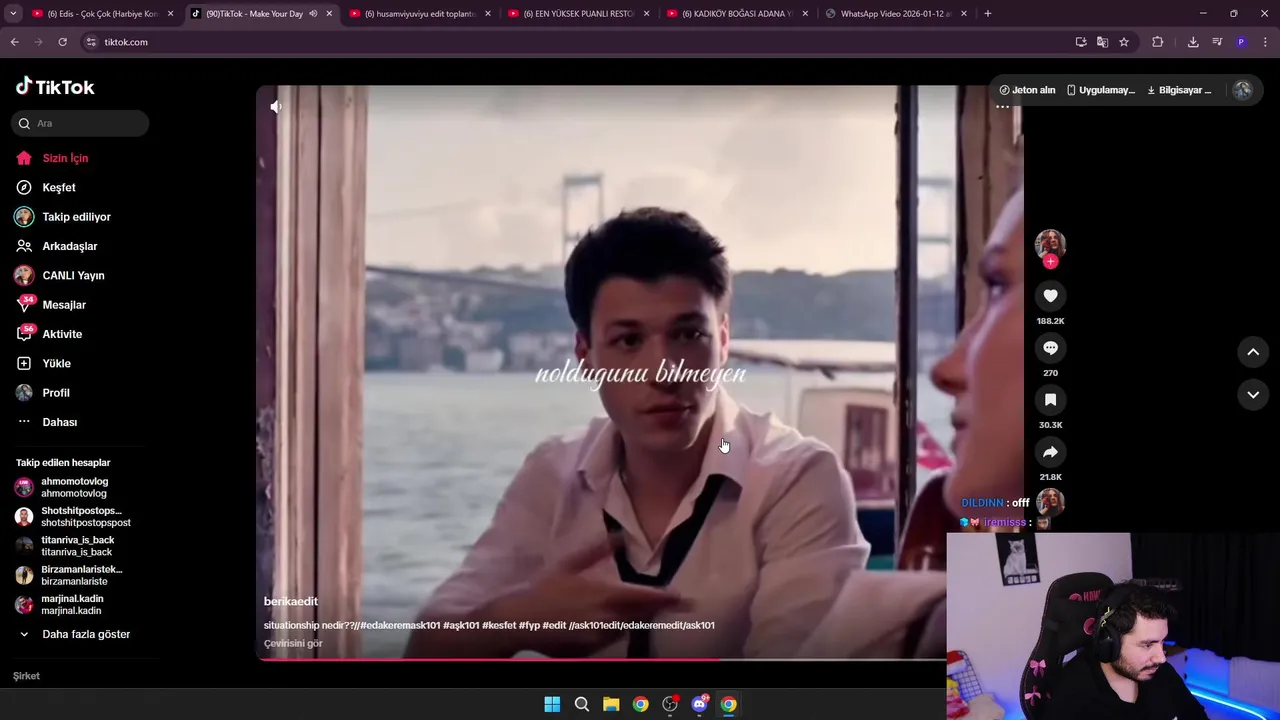Close the TikTok browser tab

(x=329, y=14)
